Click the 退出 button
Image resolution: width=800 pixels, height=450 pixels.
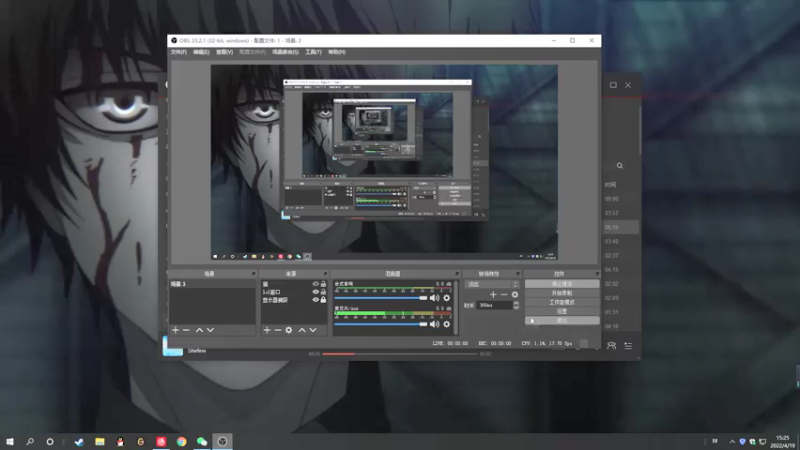[x=562, y=320]
